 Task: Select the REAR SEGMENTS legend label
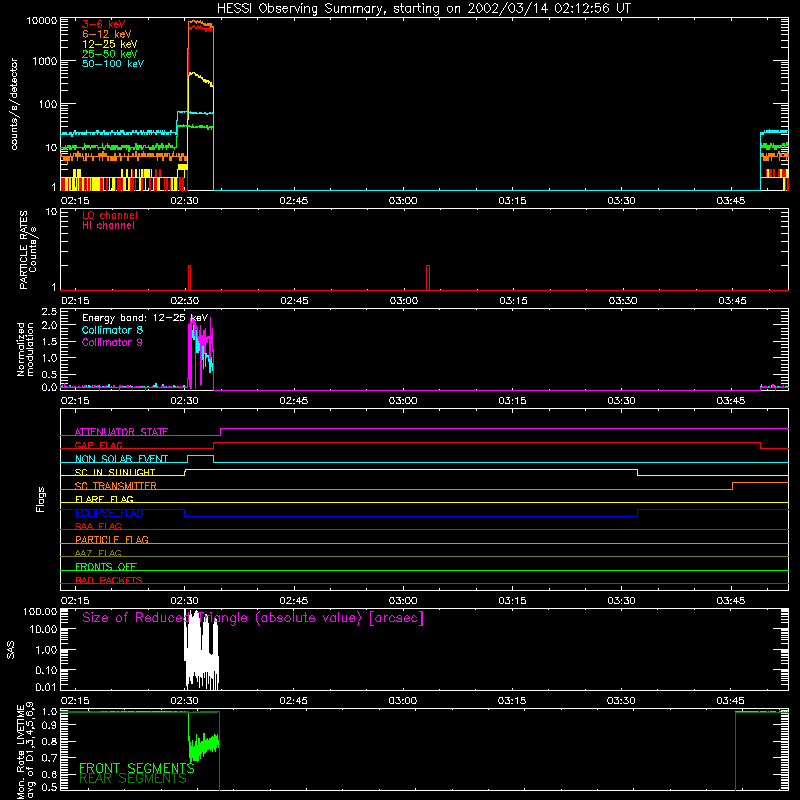133,779
